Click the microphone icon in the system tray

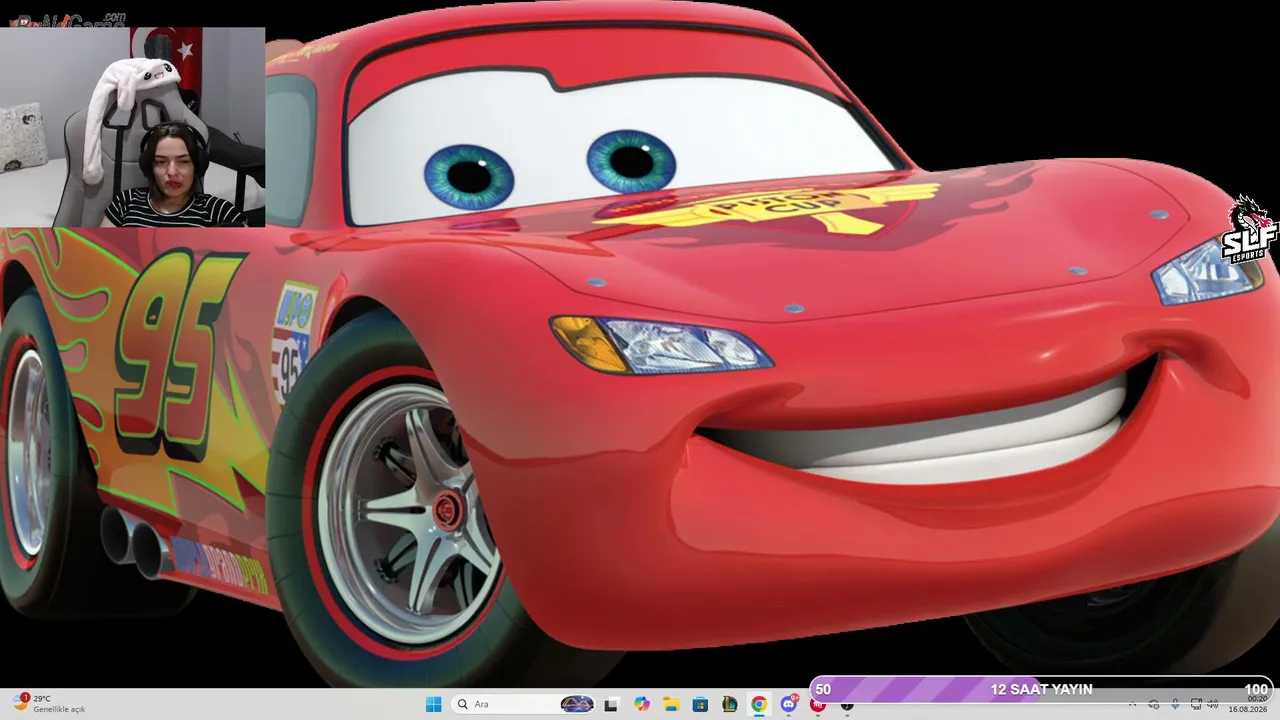pyautogui.click(x=1175, y=704)
